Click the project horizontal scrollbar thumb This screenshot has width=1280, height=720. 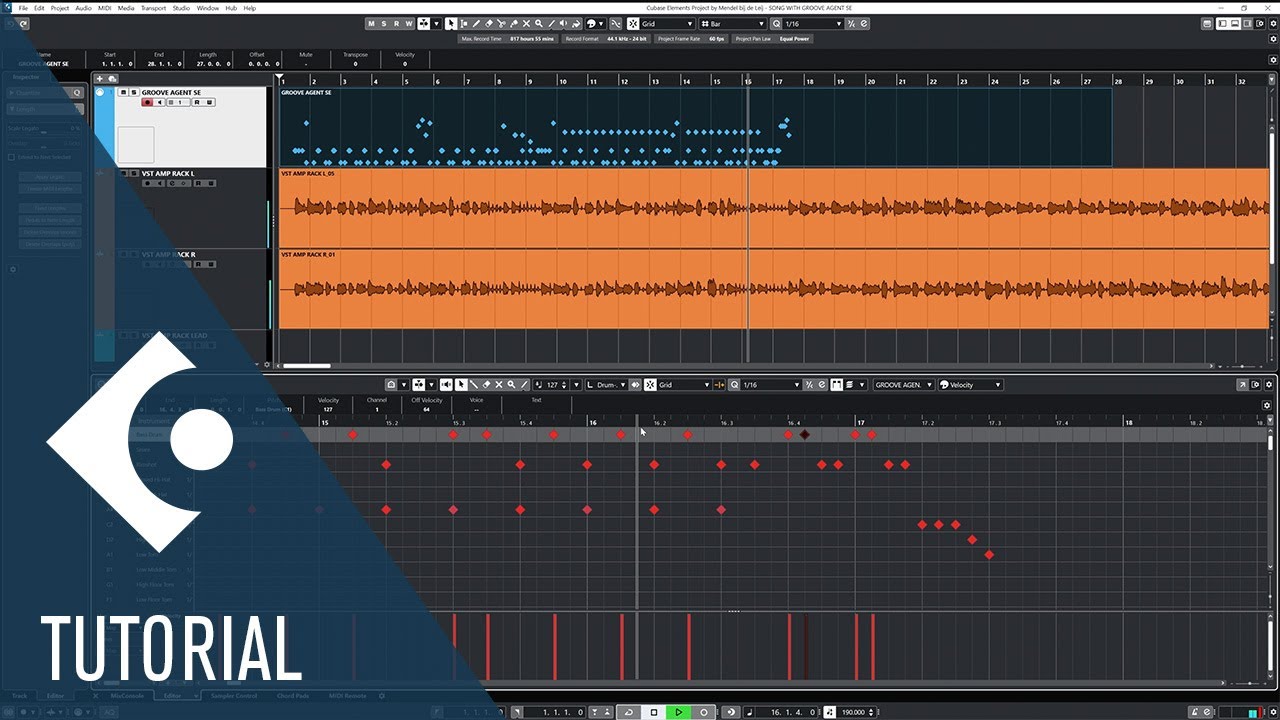click(x=306, y=366)
